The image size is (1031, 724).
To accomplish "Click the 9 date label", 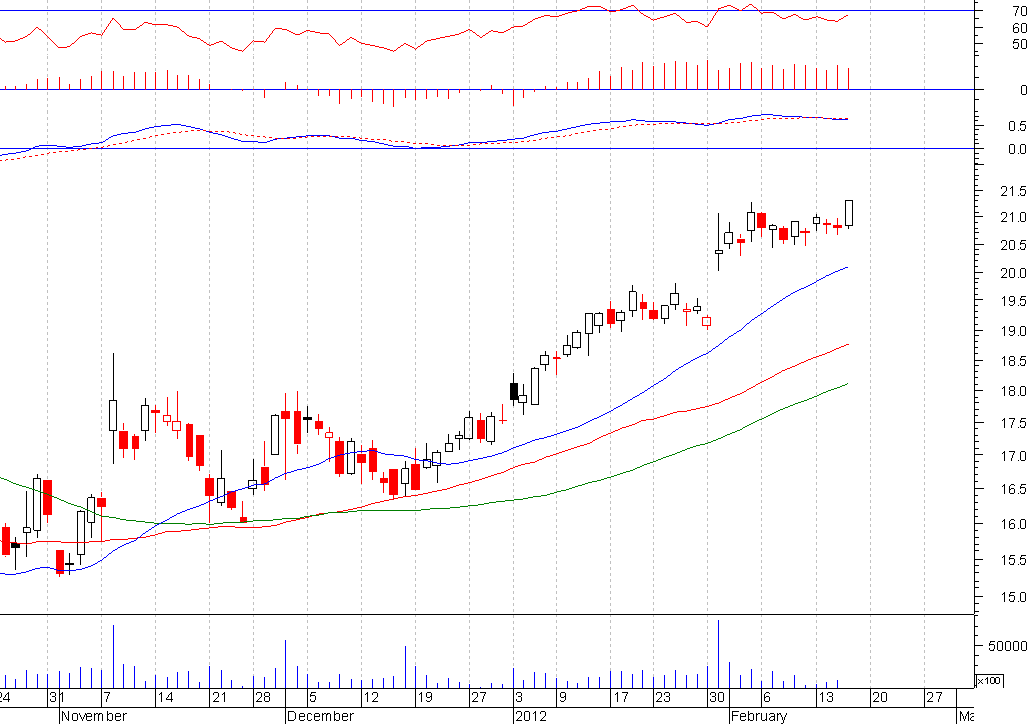I will 563,697.
